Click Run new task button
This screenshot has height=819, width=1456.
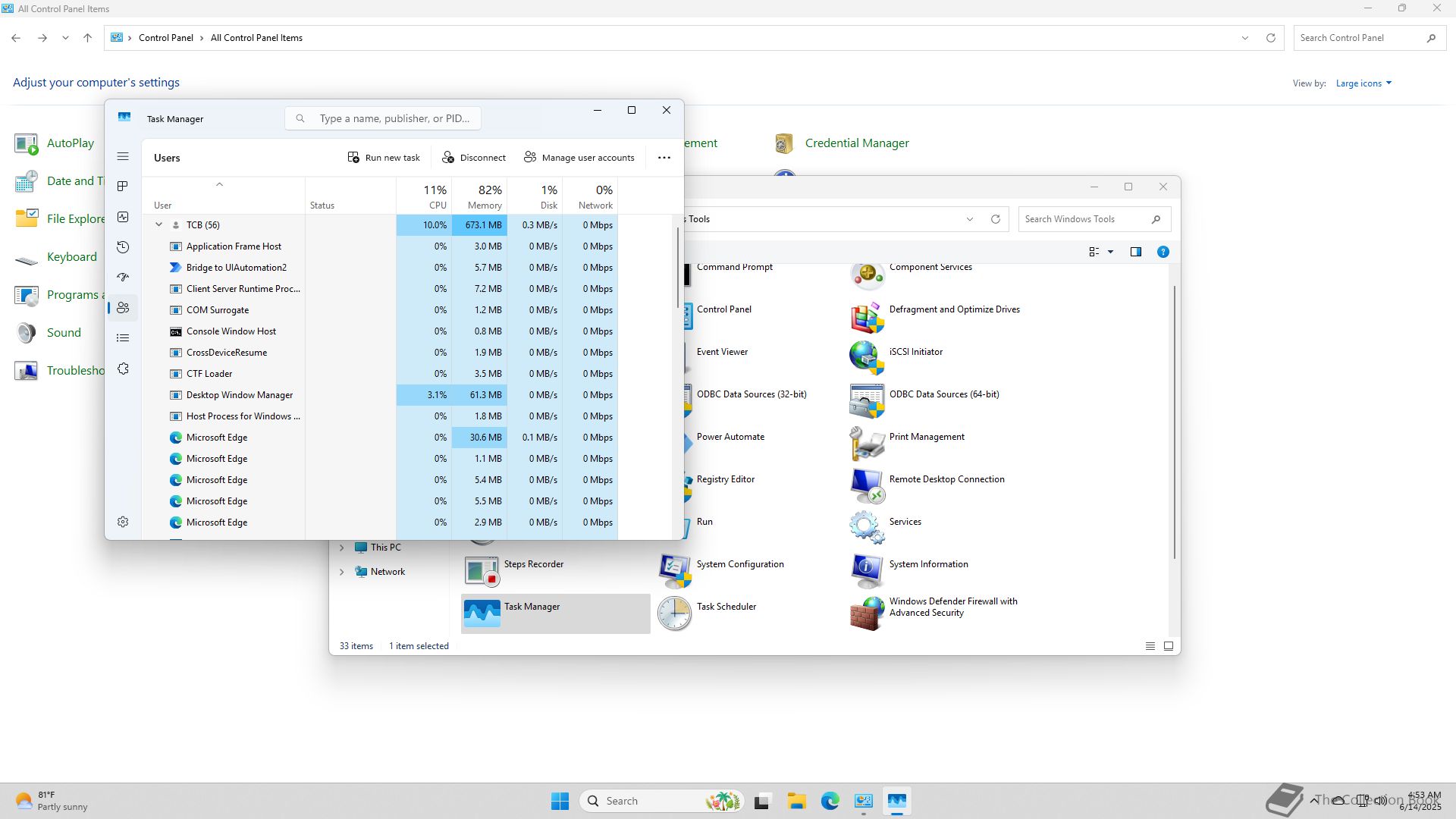click(x=384, y=158)
